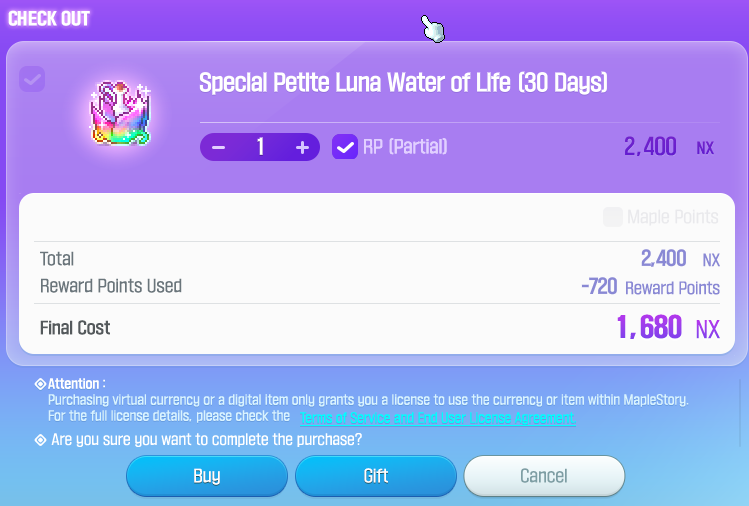
Task: Select the RP (Partial) label text
Action: 405,147
